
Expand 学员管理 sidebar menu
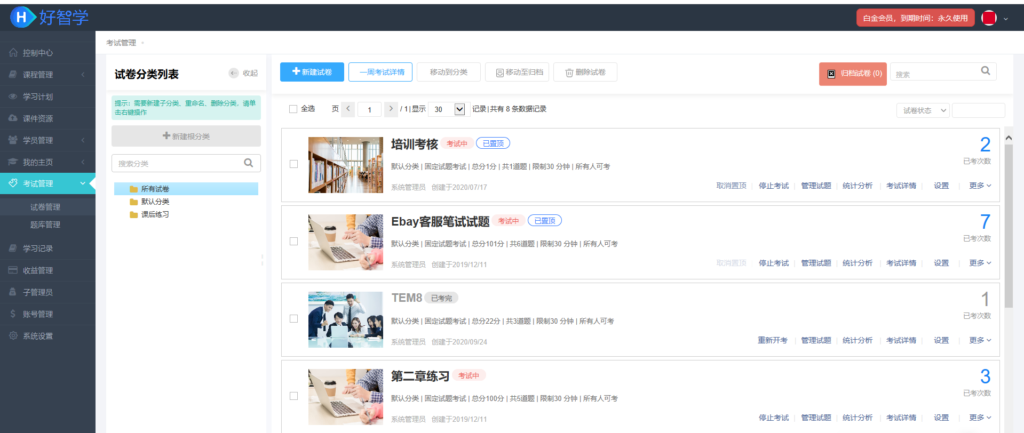83,140
